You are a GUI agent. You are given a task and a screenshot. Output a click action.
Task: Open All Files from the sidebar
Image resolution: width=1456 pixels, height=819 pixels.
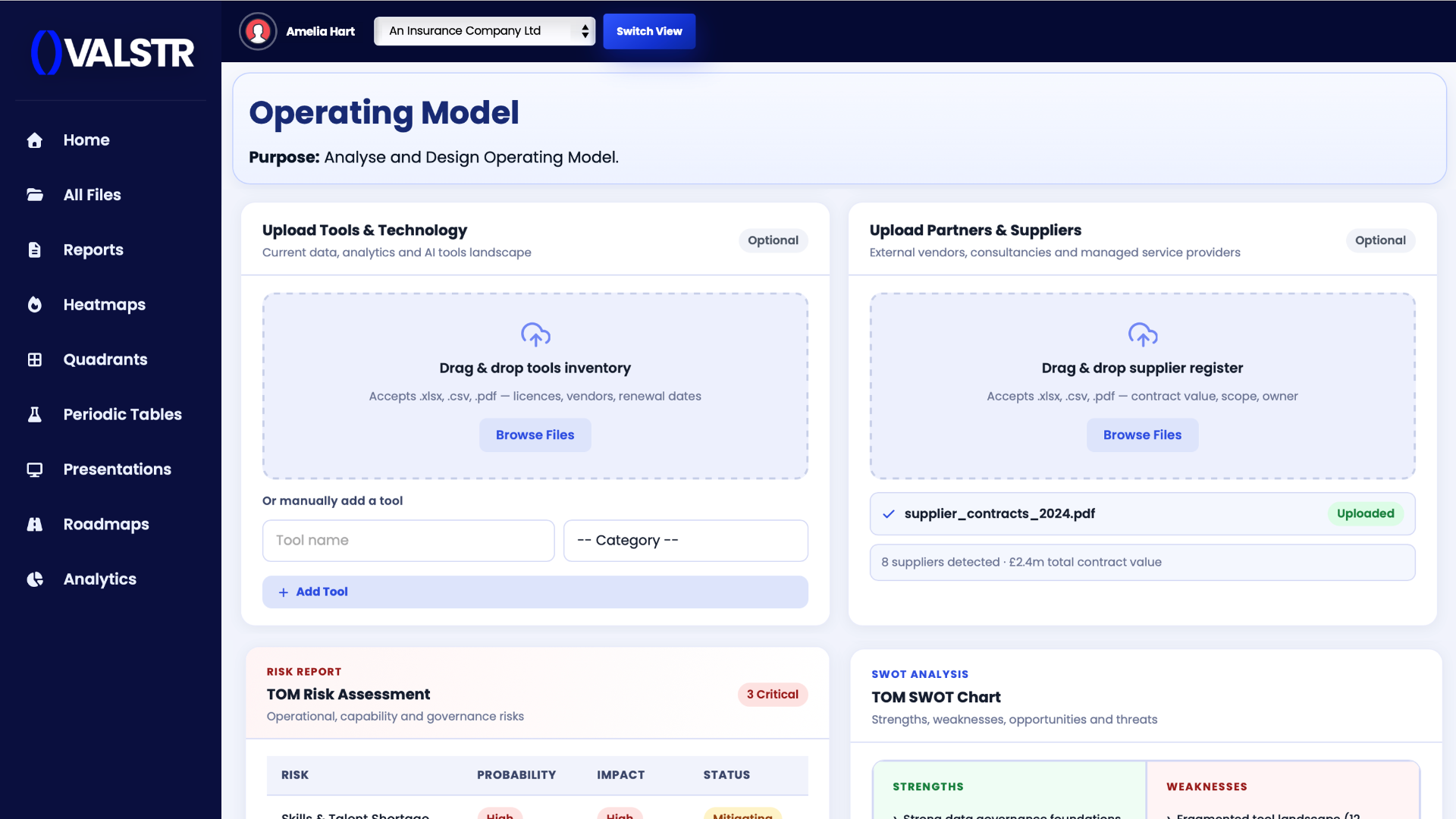pos(93,195)
